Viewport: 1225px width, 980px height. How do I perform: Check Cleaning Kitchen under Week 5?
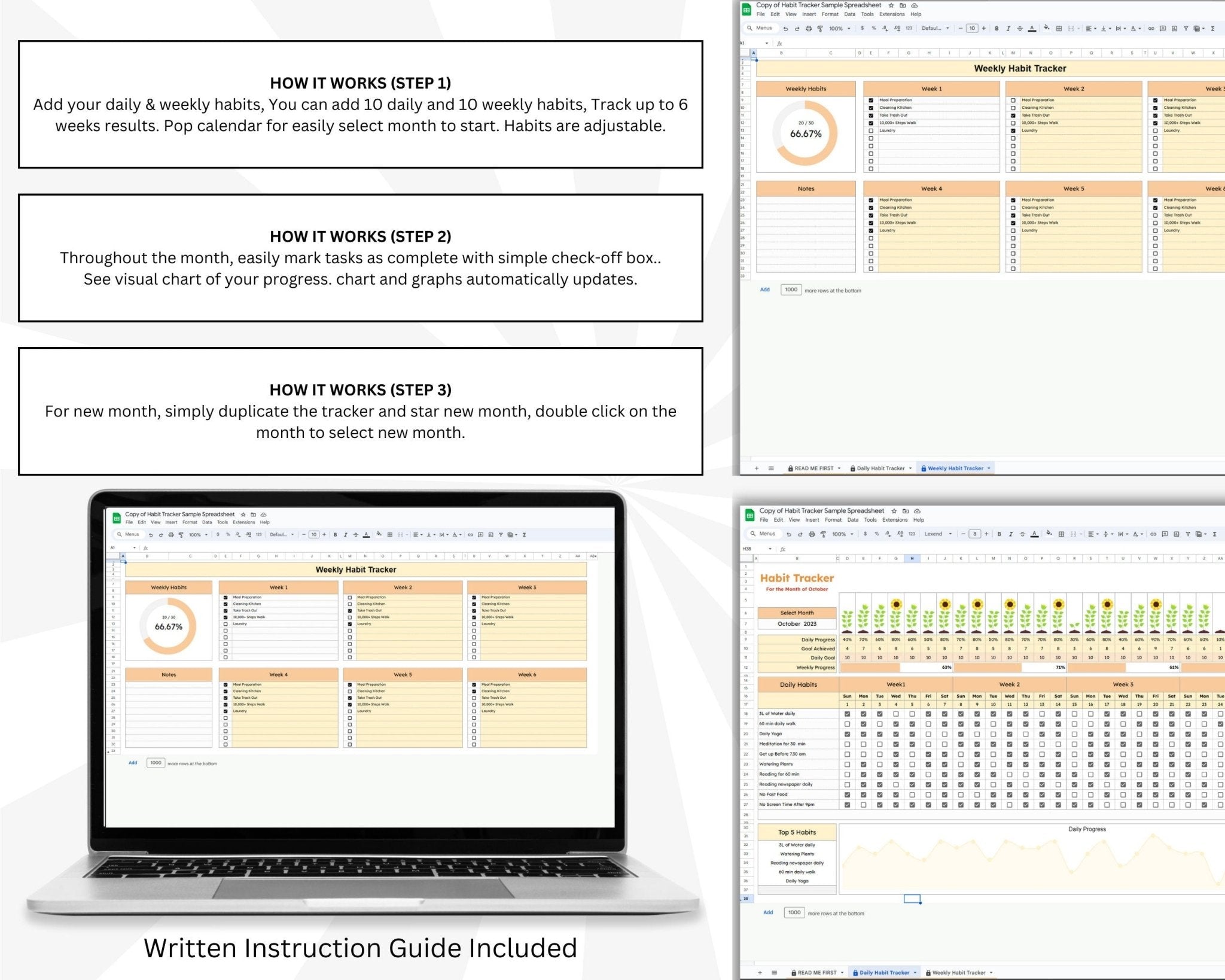[x=1013, y=208]
